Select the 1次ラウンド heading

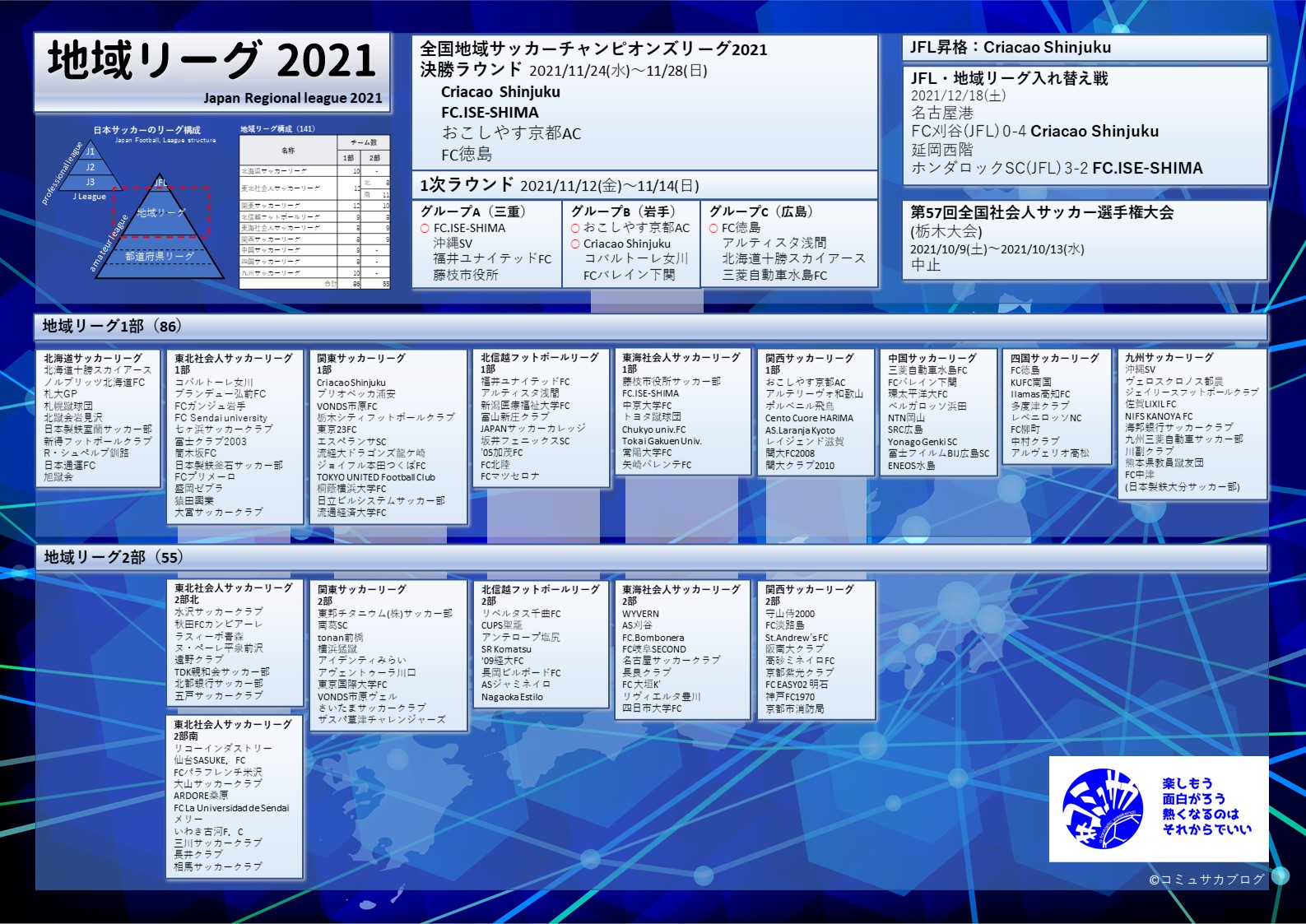tap(467, 185)
